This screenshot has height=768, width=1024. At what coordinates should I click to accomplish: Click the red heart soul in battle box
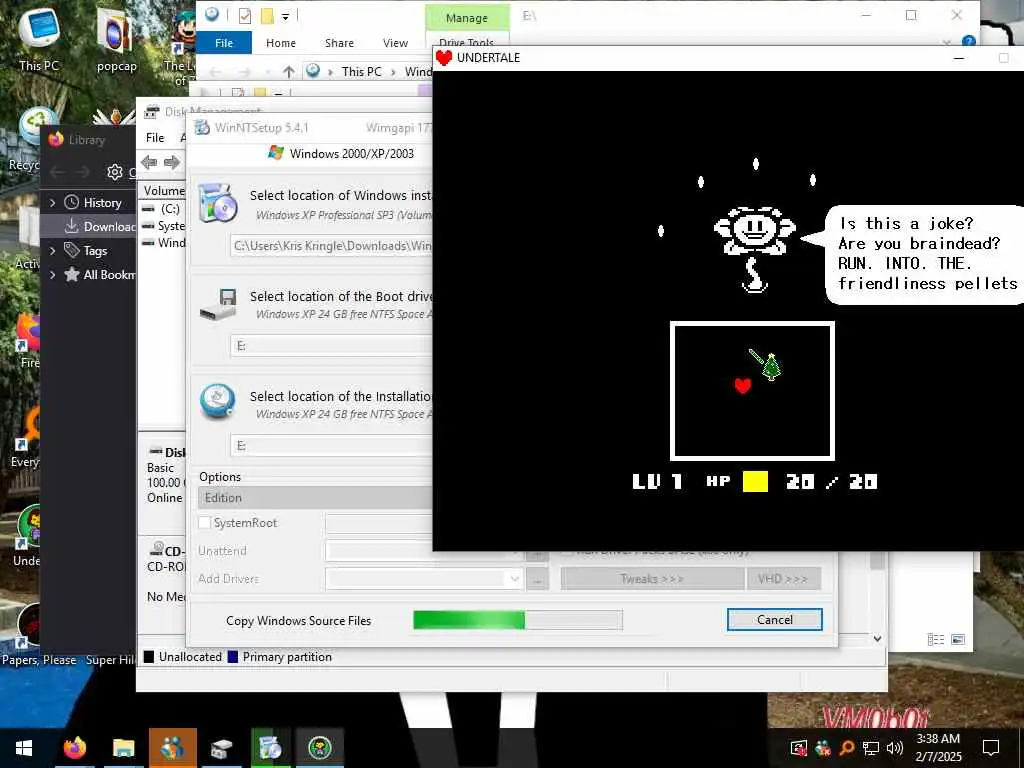(743, 385)
